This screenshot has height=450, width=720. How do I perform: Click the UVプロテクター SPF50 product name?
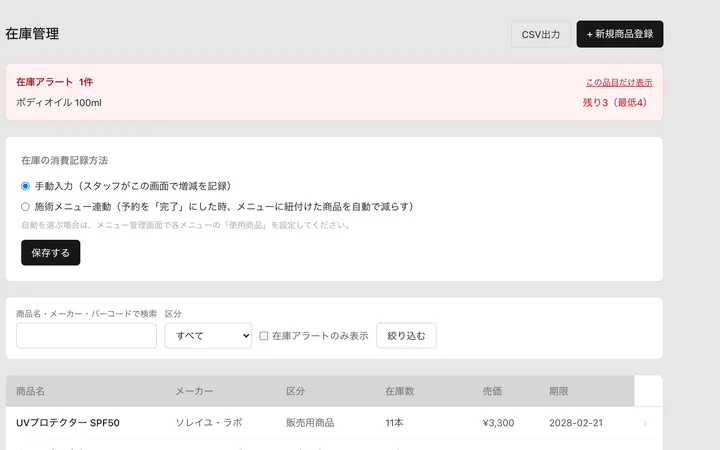tap(68, 423)
